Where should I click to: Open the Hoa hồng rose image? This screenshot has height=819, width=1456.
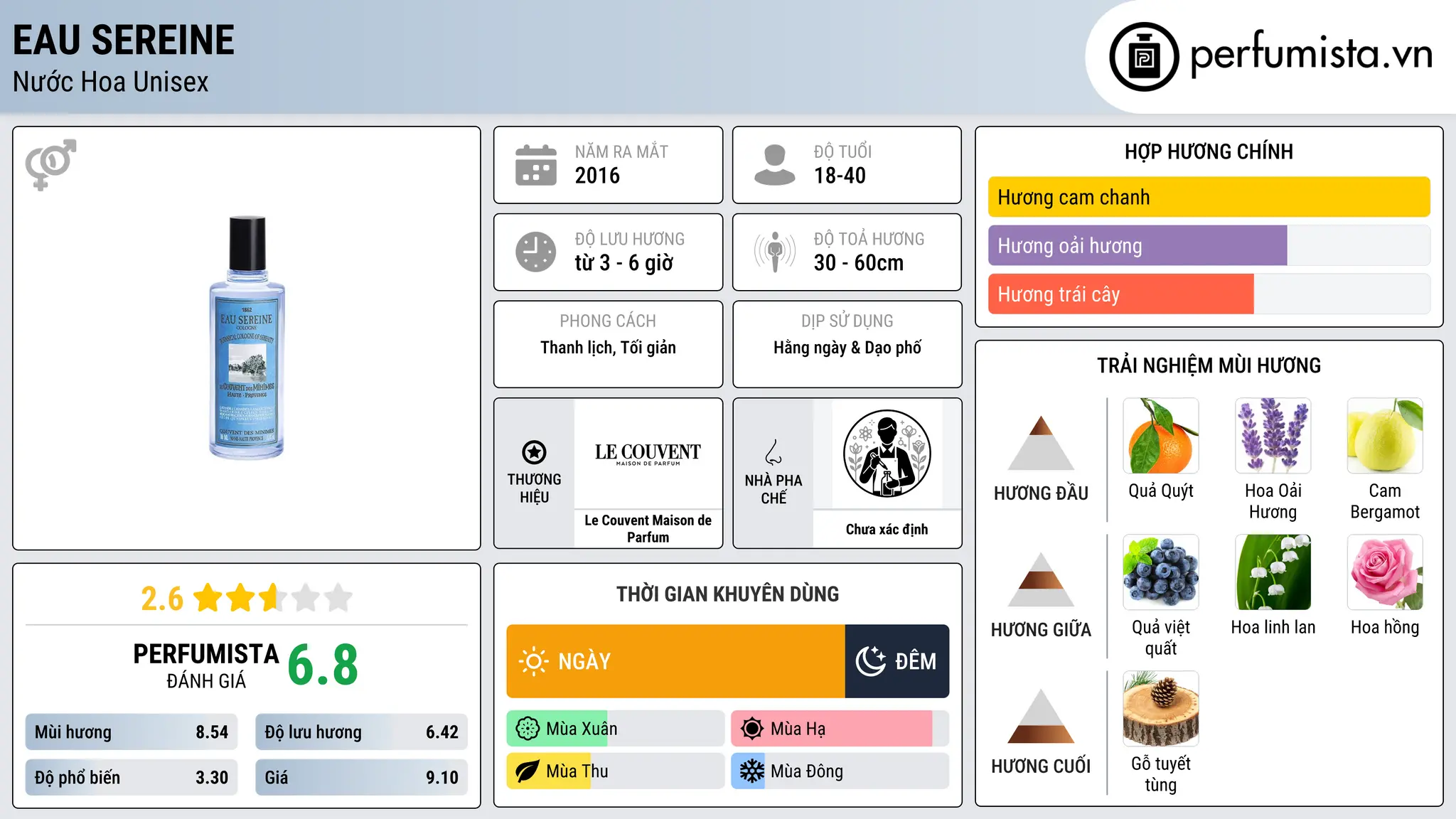pyautogui.click(x=1385, y=572)
